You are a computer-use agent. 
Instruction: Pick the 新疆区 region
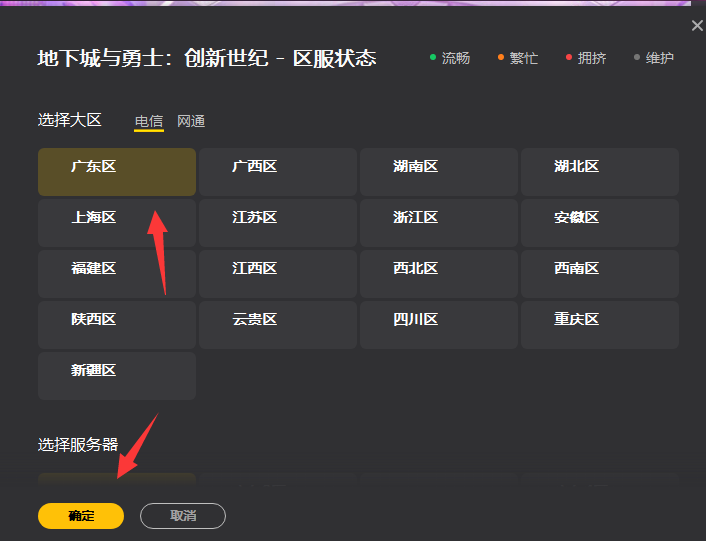tap(117, 376)
